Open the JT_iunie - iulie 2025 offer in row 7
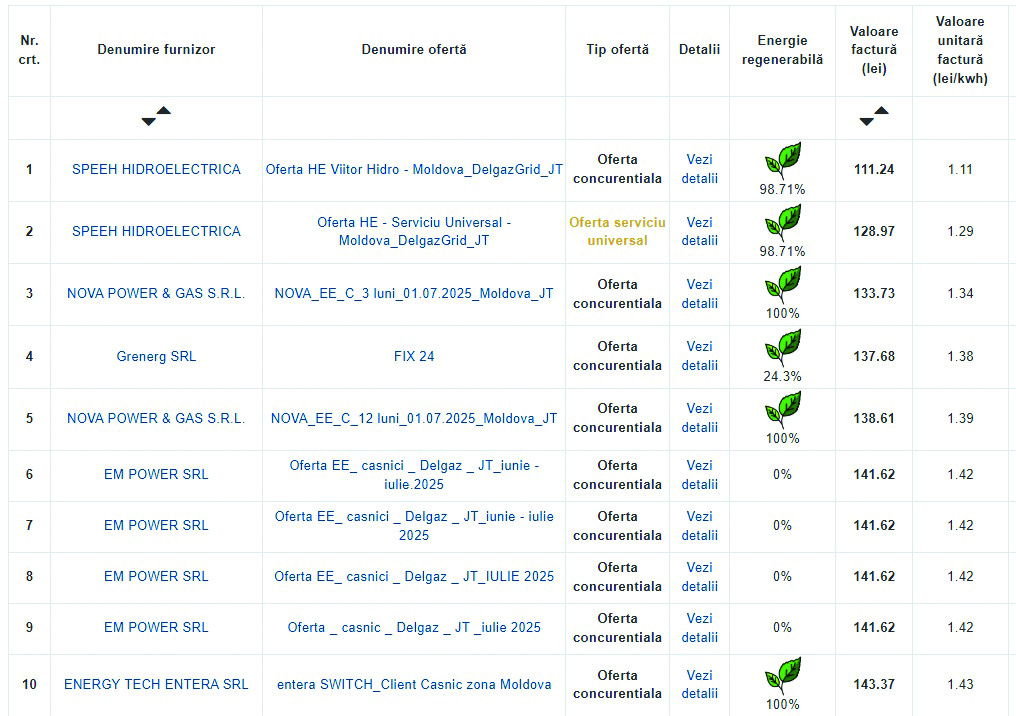Image resolution: width=1016 pixels, height=716 pixels. click(414, 525)
